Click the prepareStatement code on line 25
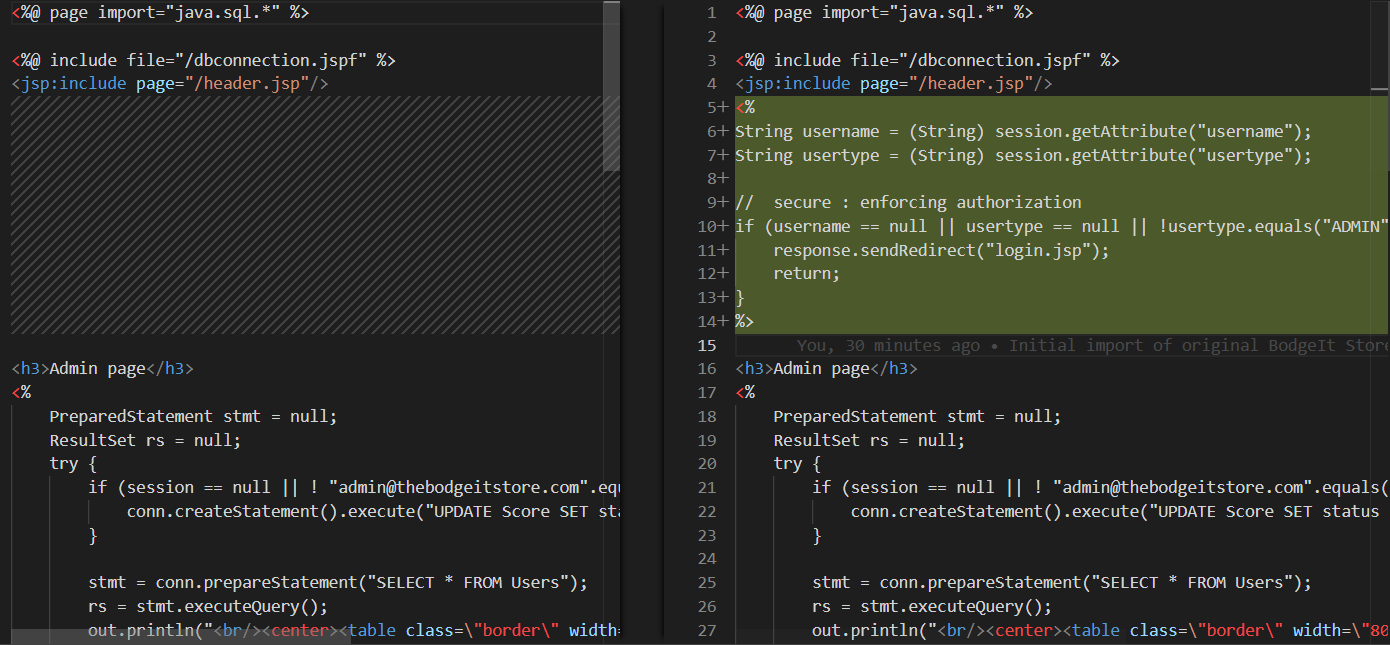This screenshot has width=1390, height=645. click(x=1061, y=583)
